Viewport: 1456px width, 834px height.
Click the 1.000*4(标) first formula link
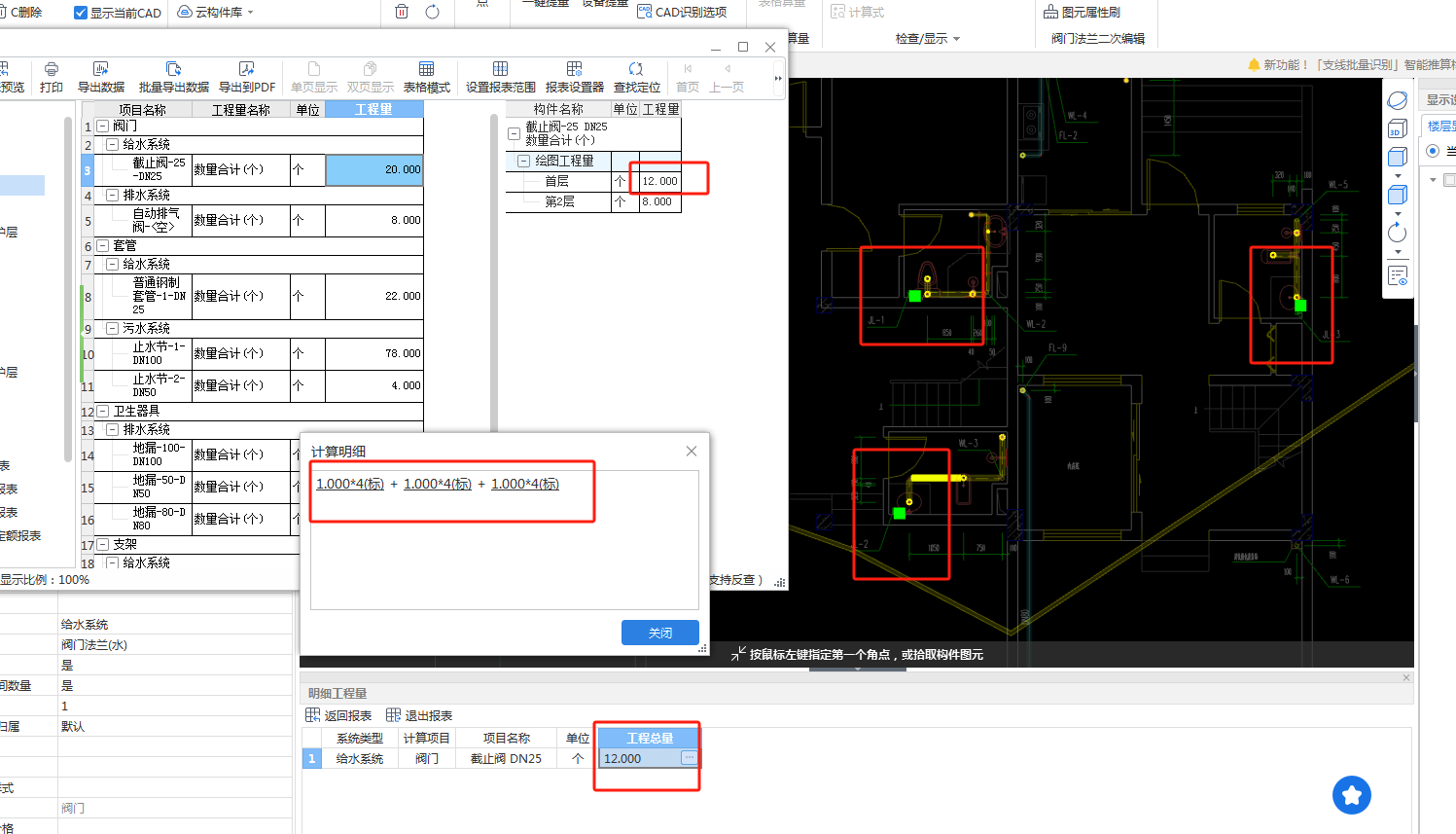(350, 485)
